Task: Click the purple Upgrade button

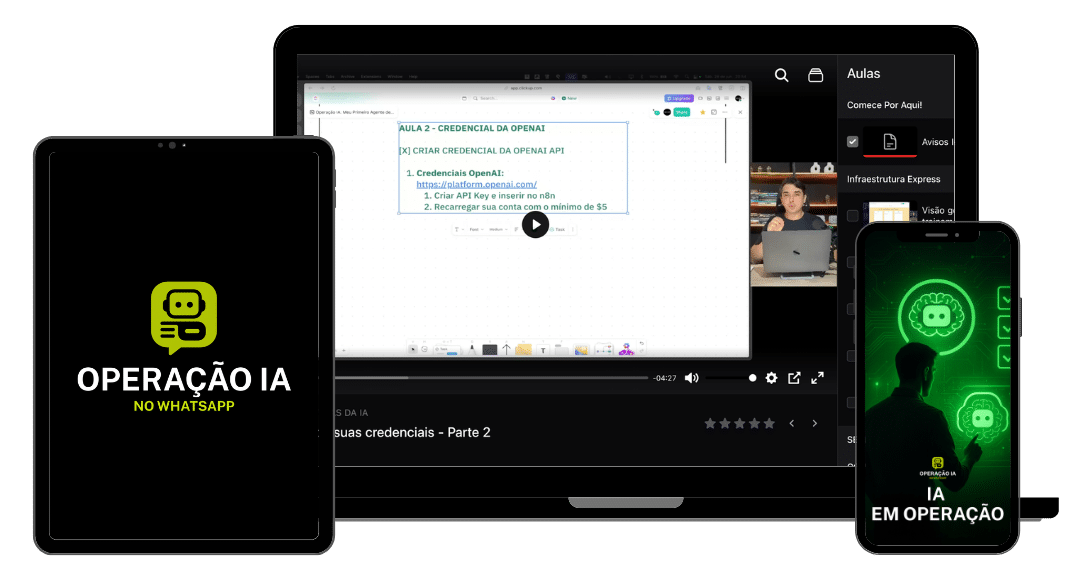Action: [679, 98]
